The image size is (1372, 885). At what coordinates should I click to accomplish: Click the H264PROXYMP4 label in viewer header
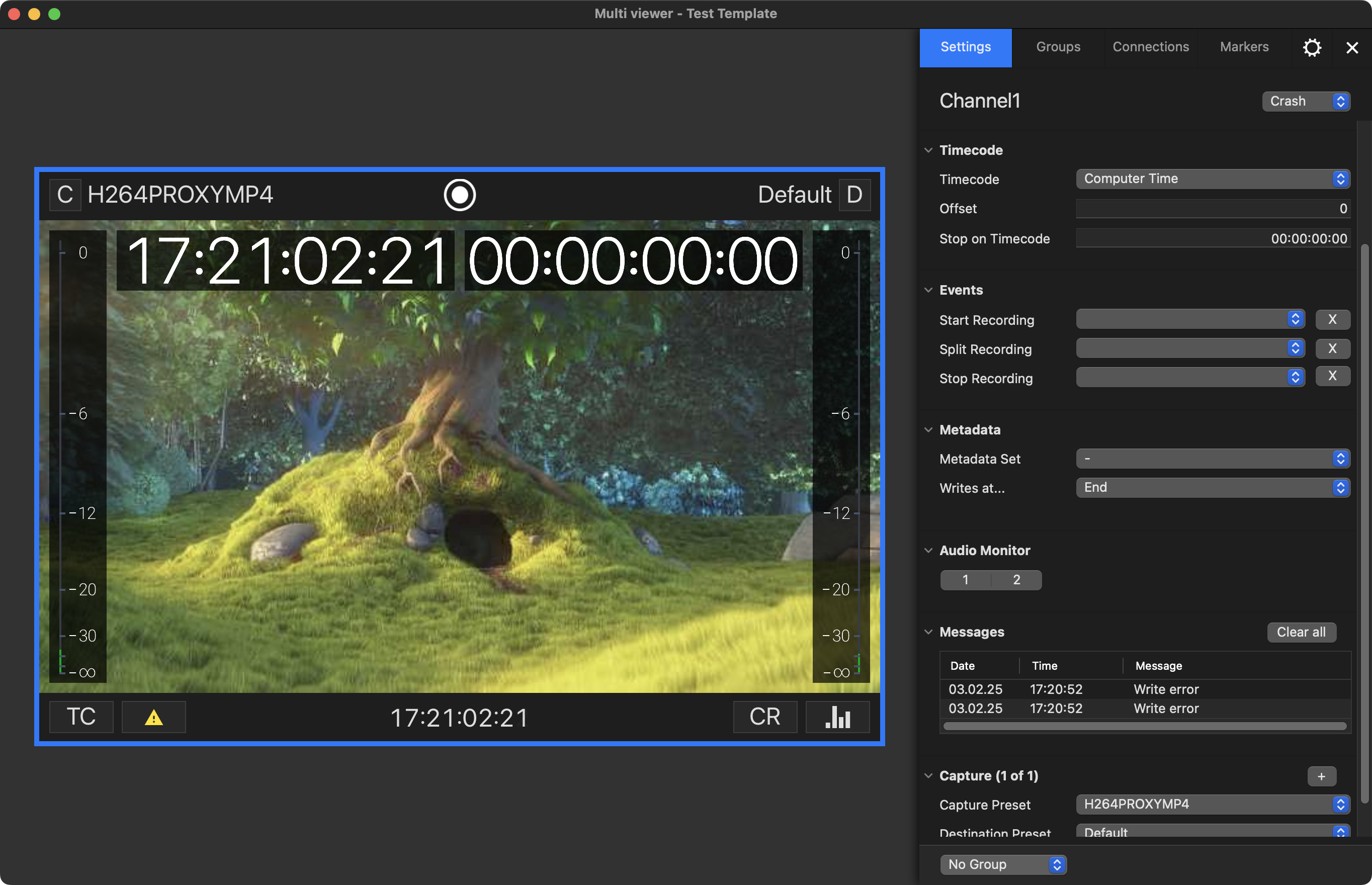point(180,195)
